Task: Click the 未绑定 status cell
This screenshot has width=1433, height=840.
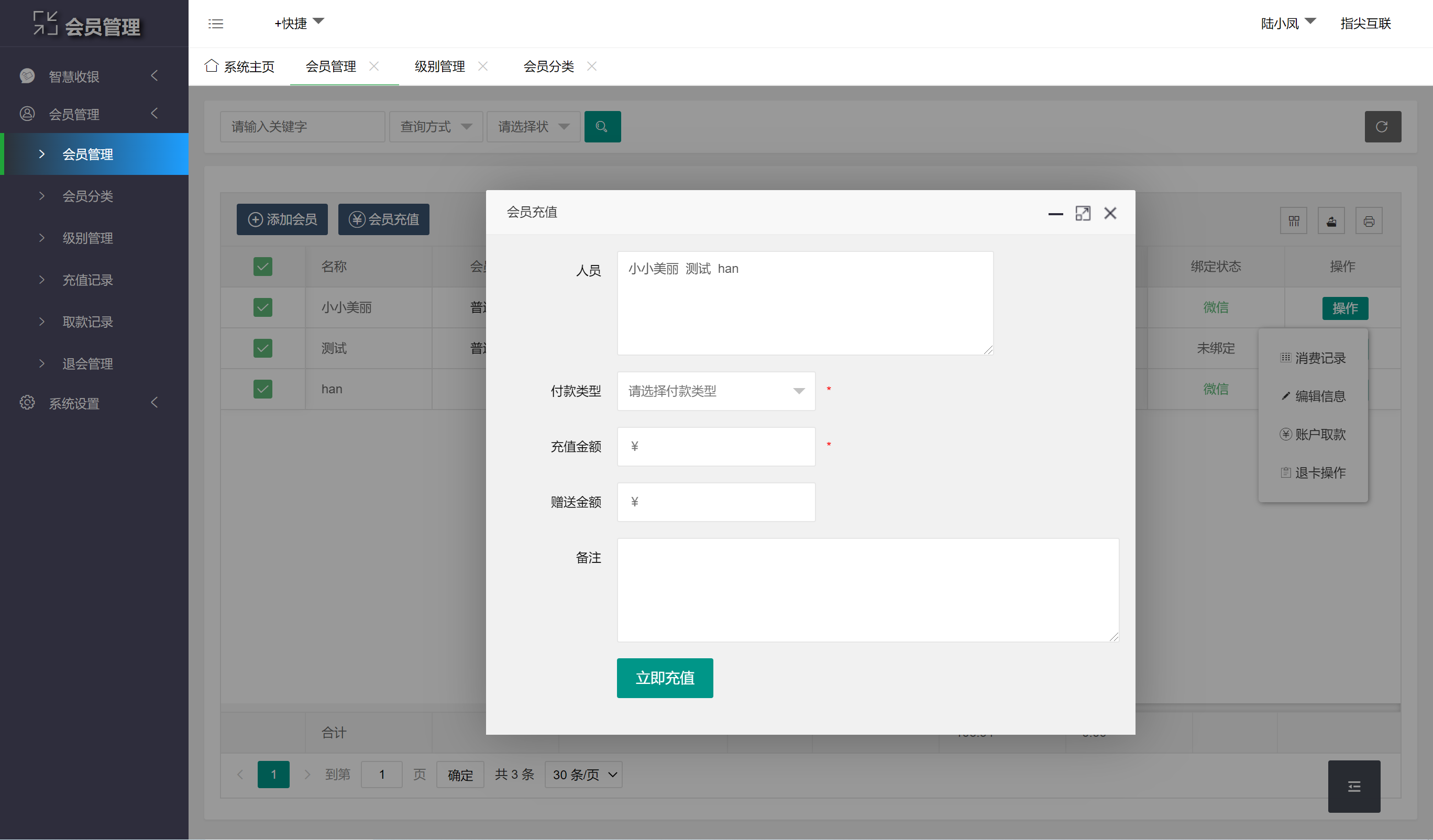Action: [1216, 348]
